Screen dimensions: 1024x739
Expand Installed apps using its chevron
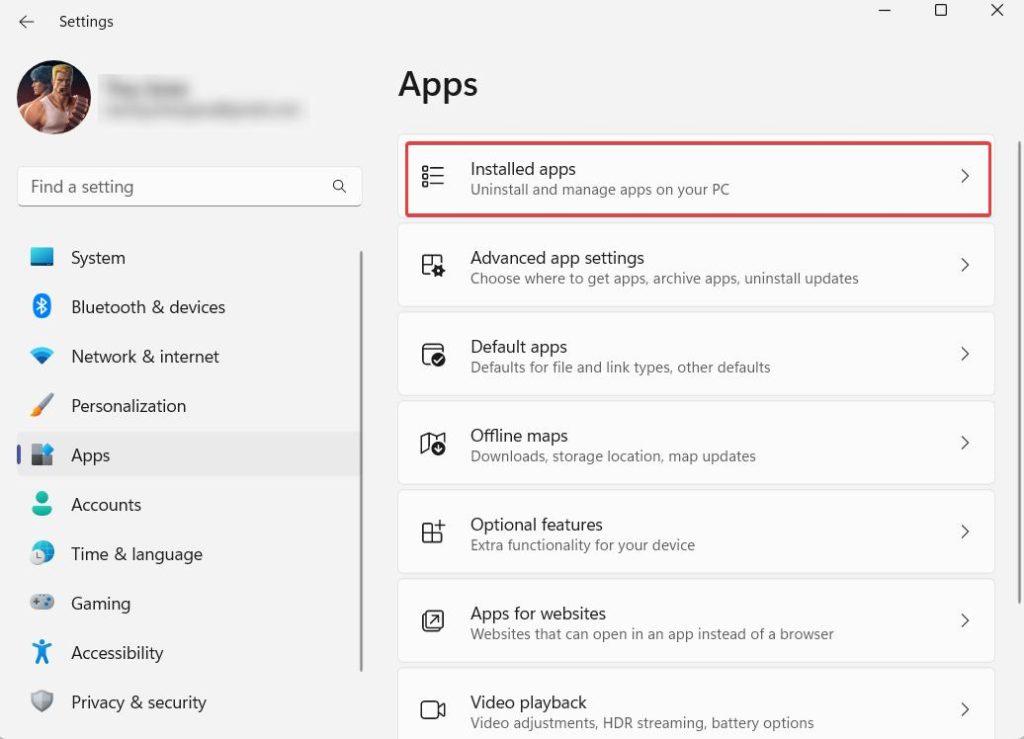965,176
